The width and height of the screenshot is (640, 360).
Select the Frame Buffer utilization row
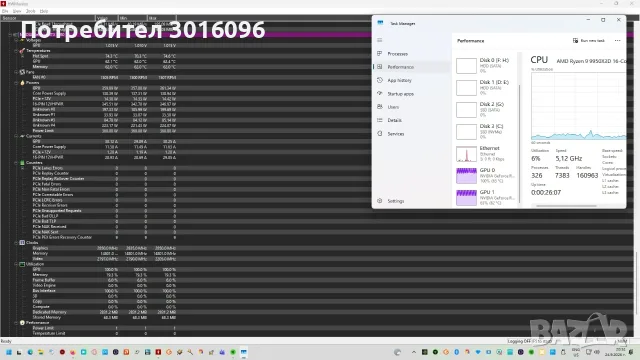coord(104,280)
